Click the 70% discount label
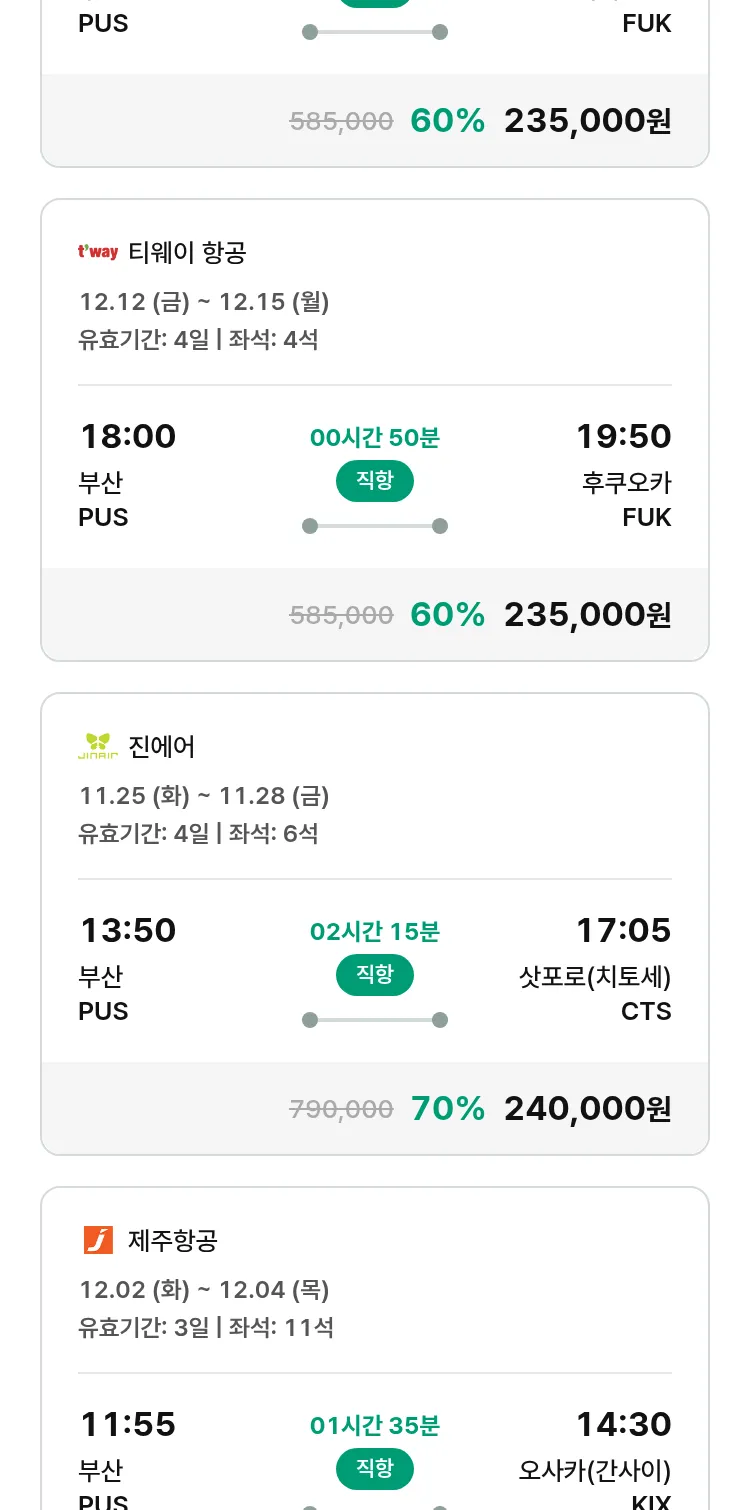This screenshot has width=750, height=1510. point(447,1108)
